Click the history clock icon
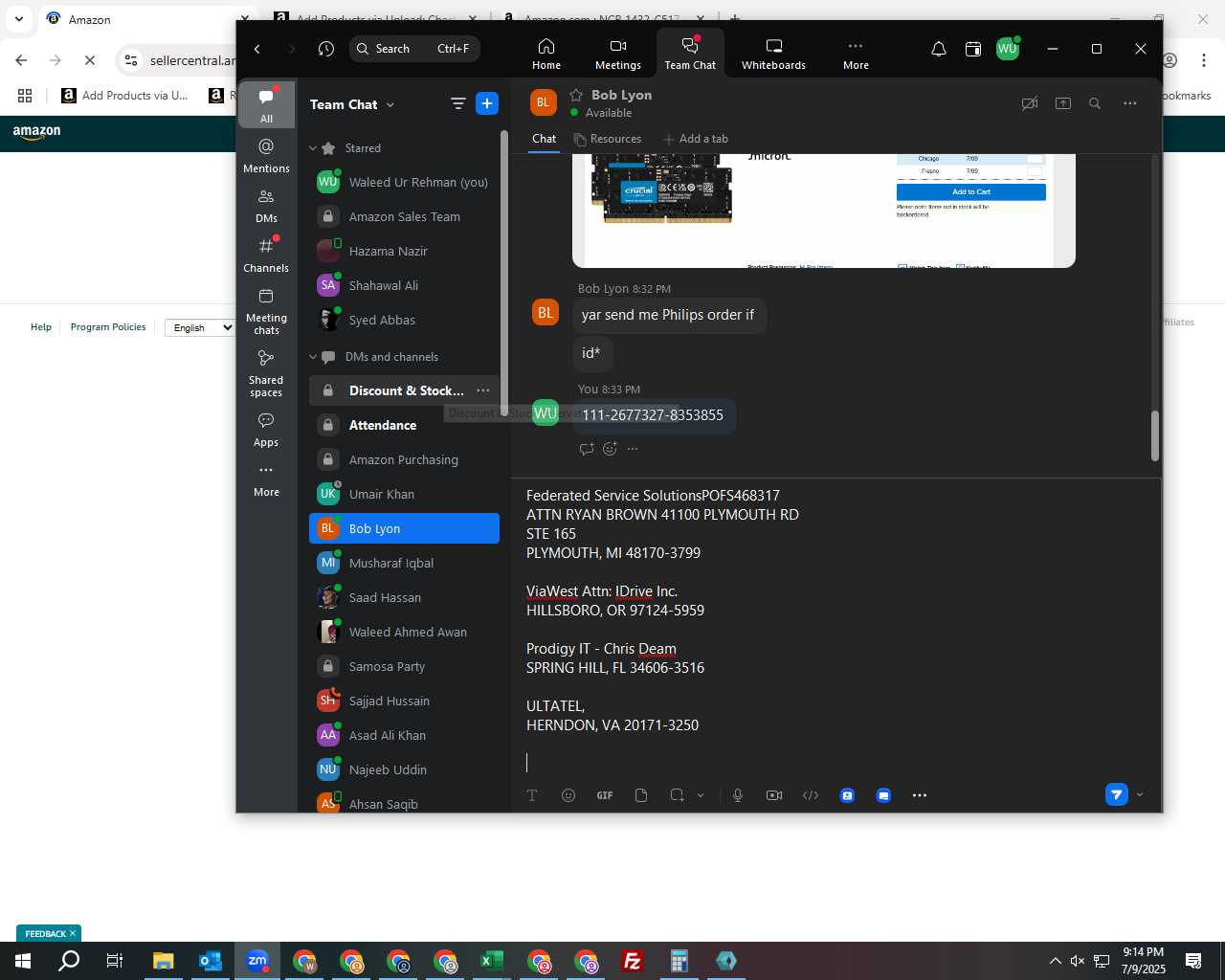Image resolution: width=1225 pixels, height=980 pixels. tap(326, 49)
